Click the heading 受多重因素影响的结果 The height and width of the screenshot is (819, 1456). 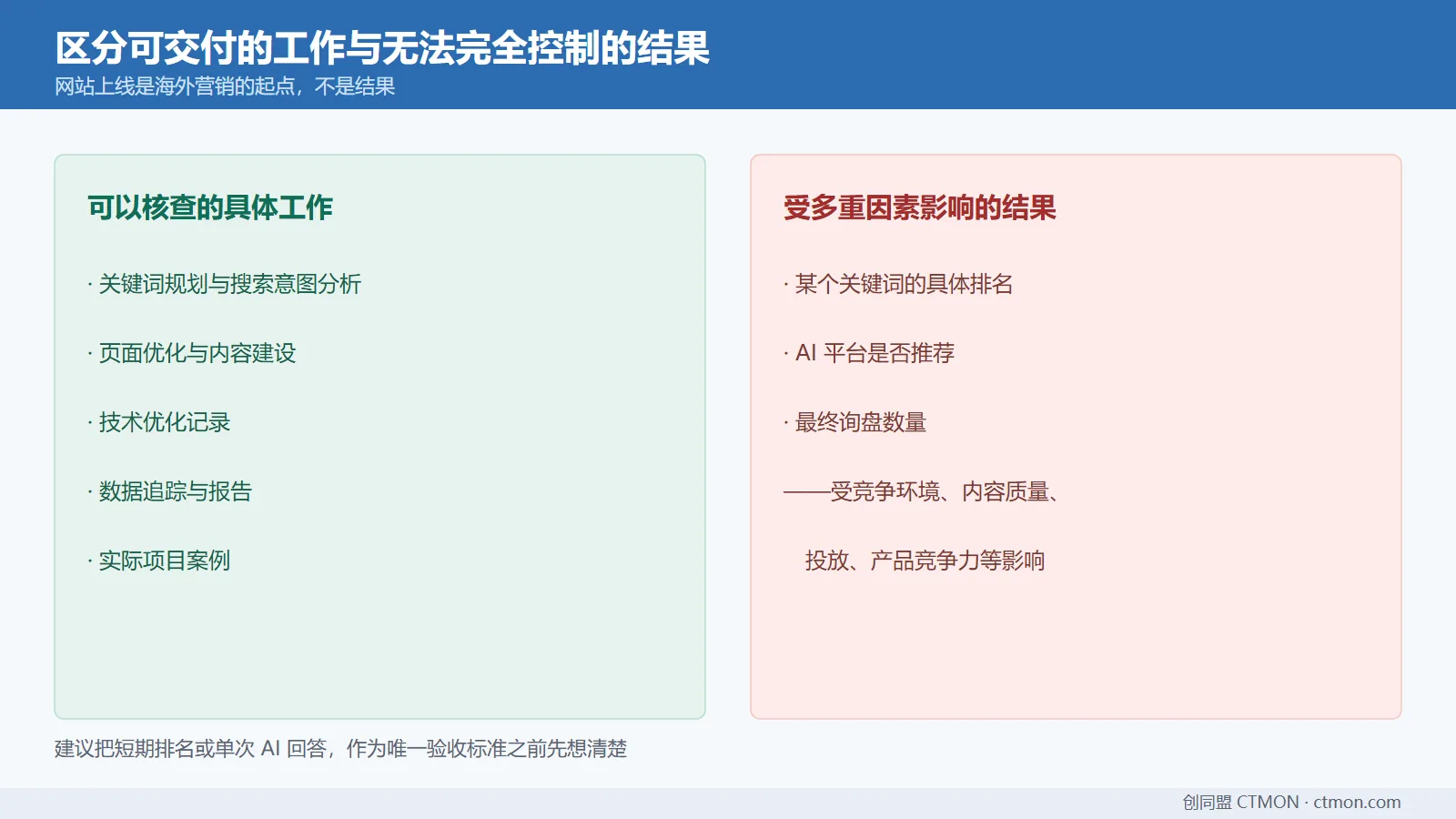(920, 207)
